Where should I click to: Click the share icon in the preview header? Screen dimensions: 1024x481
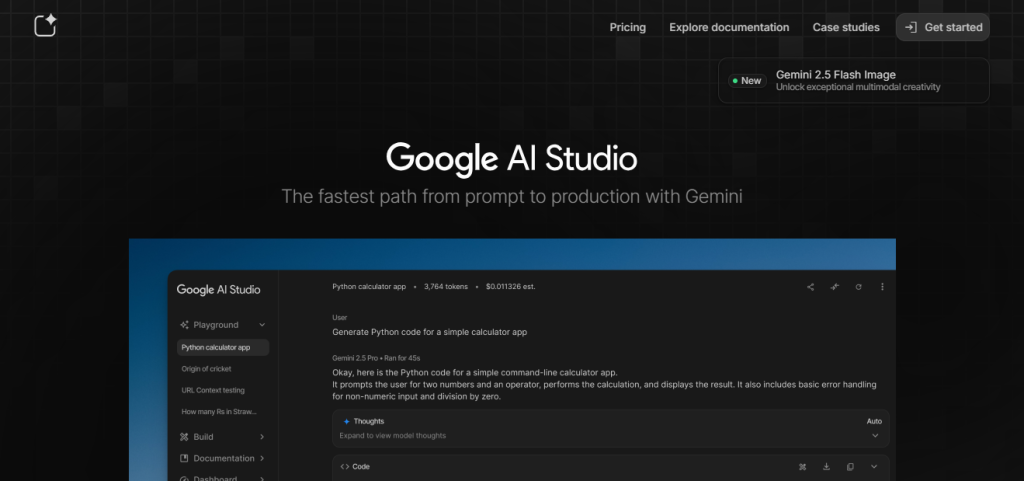click(810, 287)
